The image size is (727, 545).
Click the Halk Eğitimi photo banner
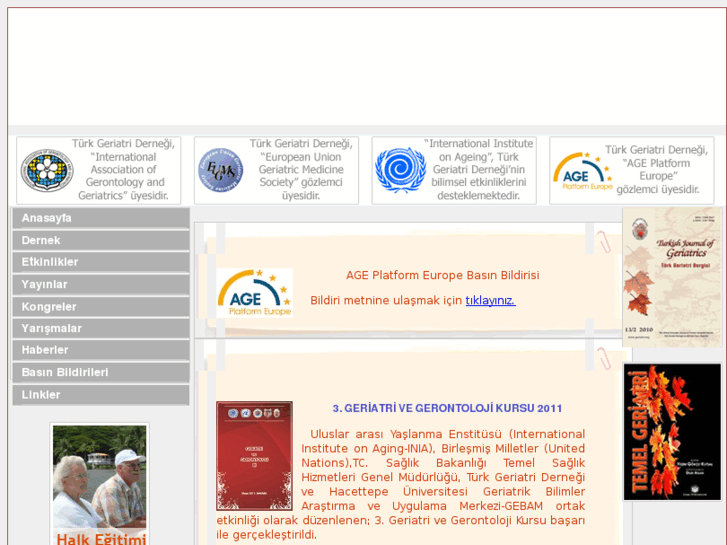(x=100, y=484)
